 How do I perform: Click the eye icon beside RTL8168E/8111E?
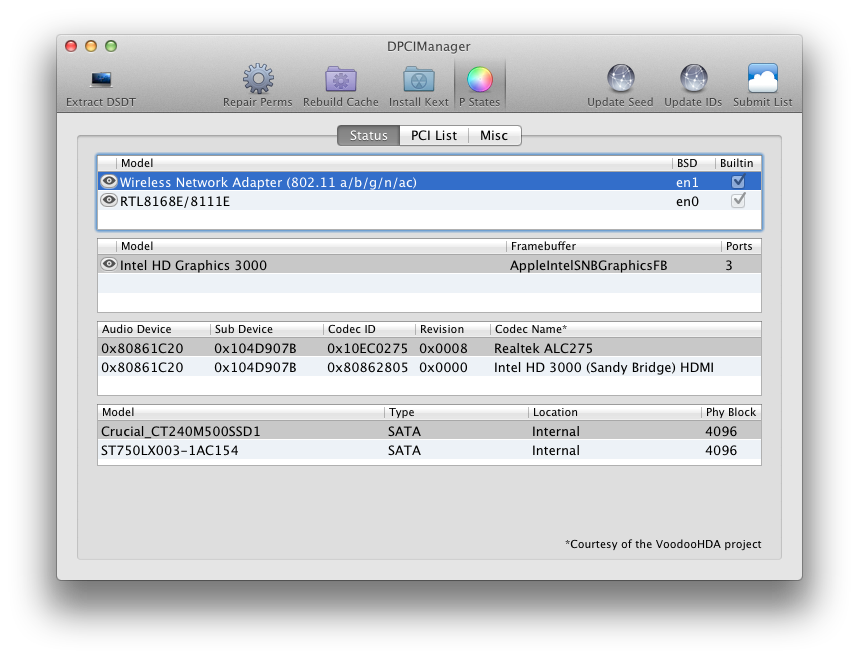[x=109, y=200]
